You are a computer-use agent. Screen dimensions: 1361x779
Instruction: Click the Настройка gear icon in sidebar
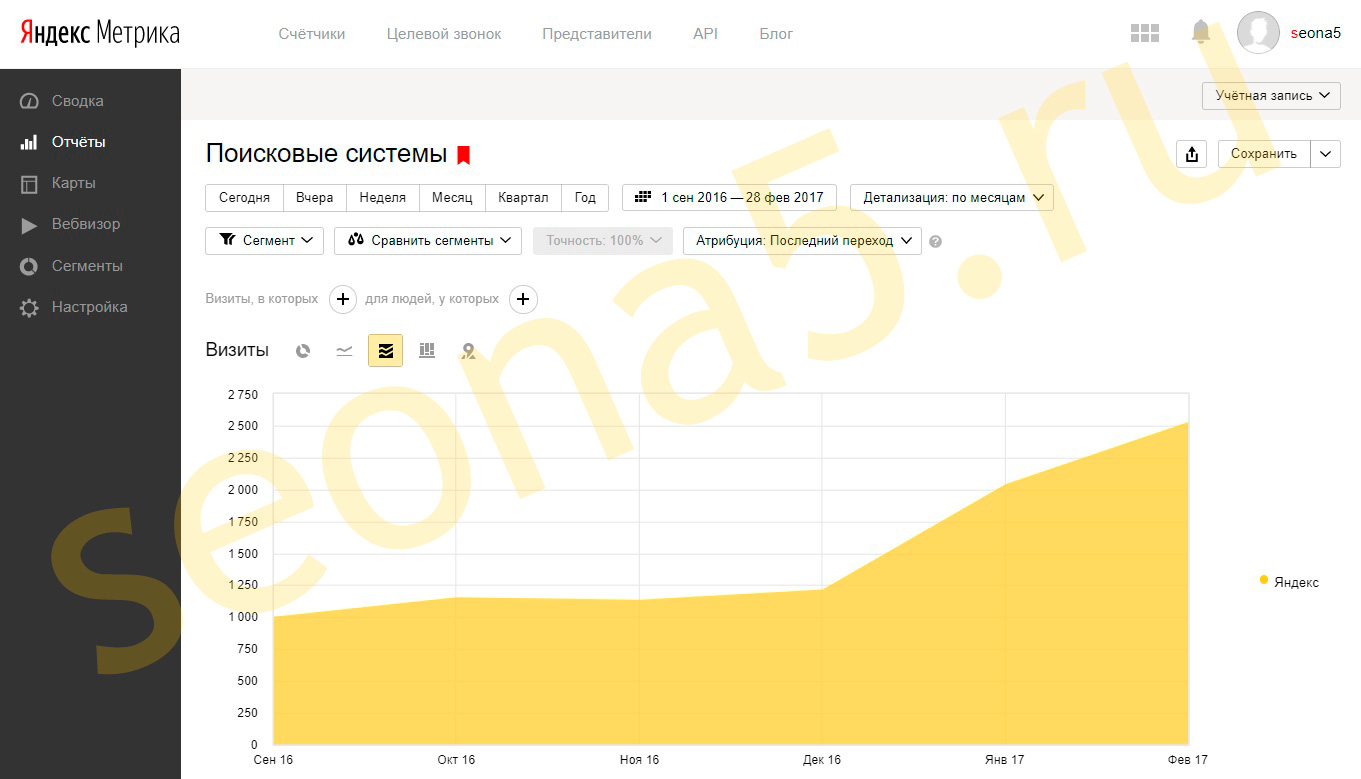(29, 308)
